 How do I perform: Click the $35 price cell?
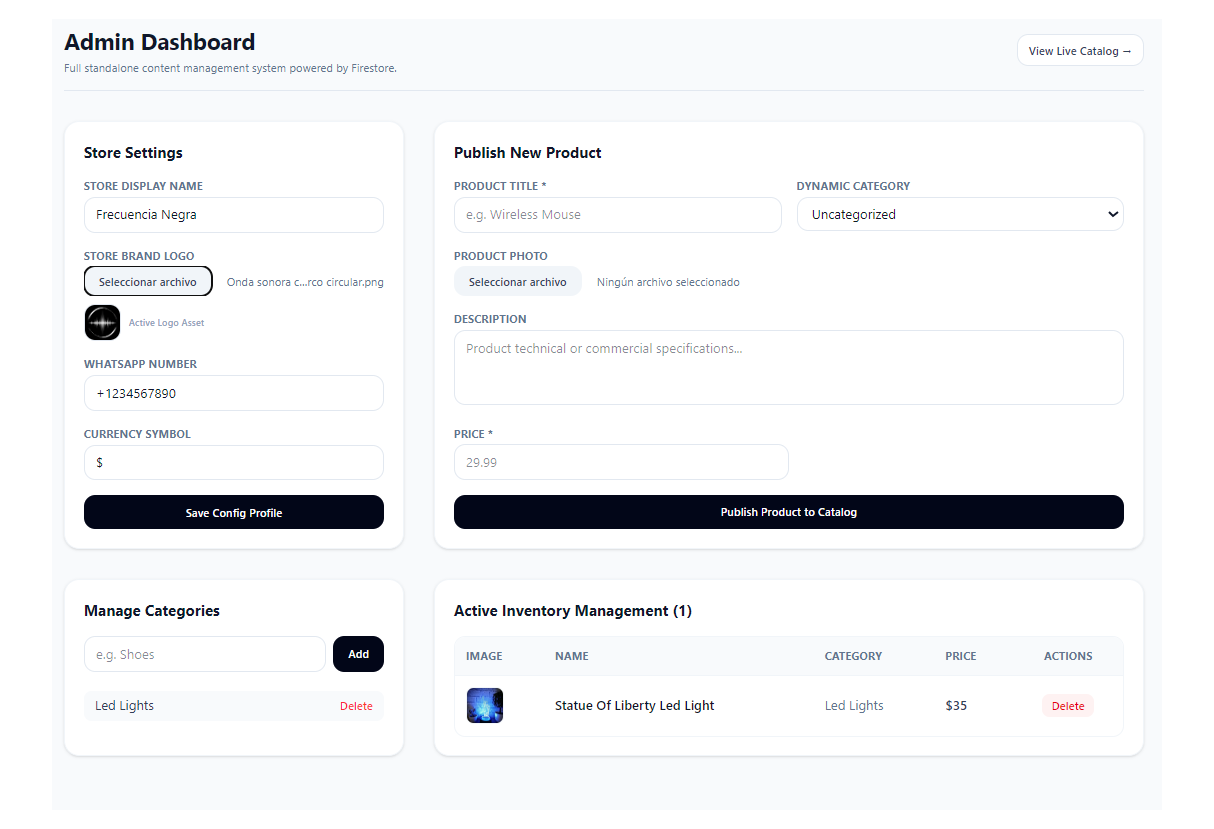(956, 705)
